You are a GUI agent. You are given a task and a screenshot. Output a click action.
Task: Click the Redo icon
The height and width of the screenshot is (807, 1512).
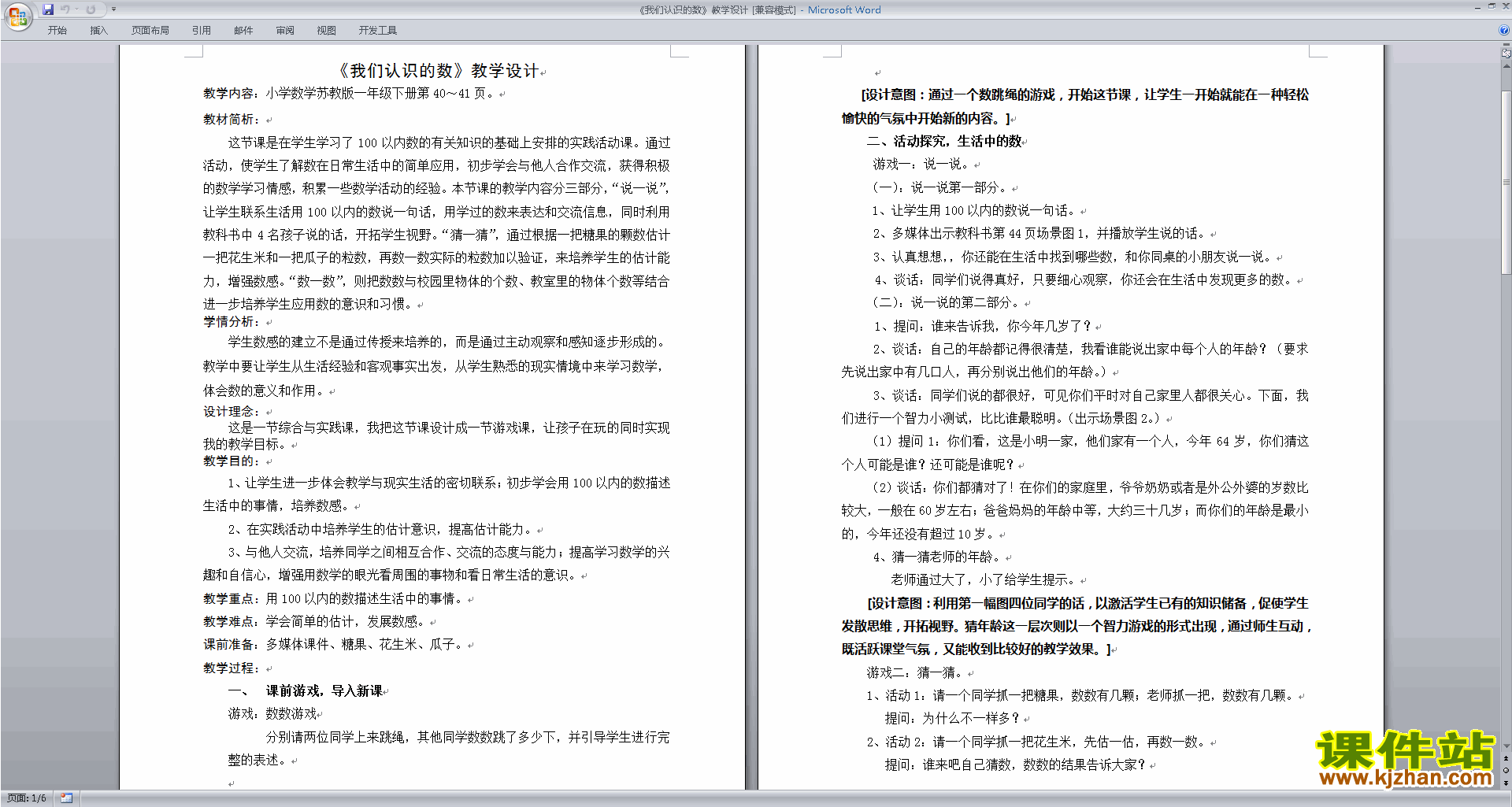point(91,9)
